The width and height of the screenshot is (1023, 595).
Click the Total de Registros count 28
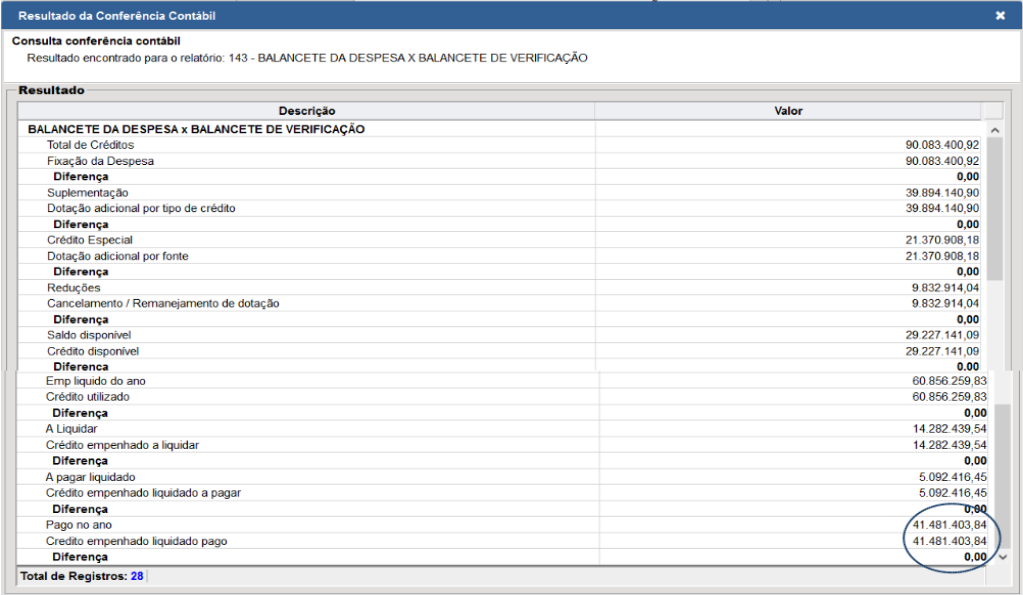tap(137, 576)
